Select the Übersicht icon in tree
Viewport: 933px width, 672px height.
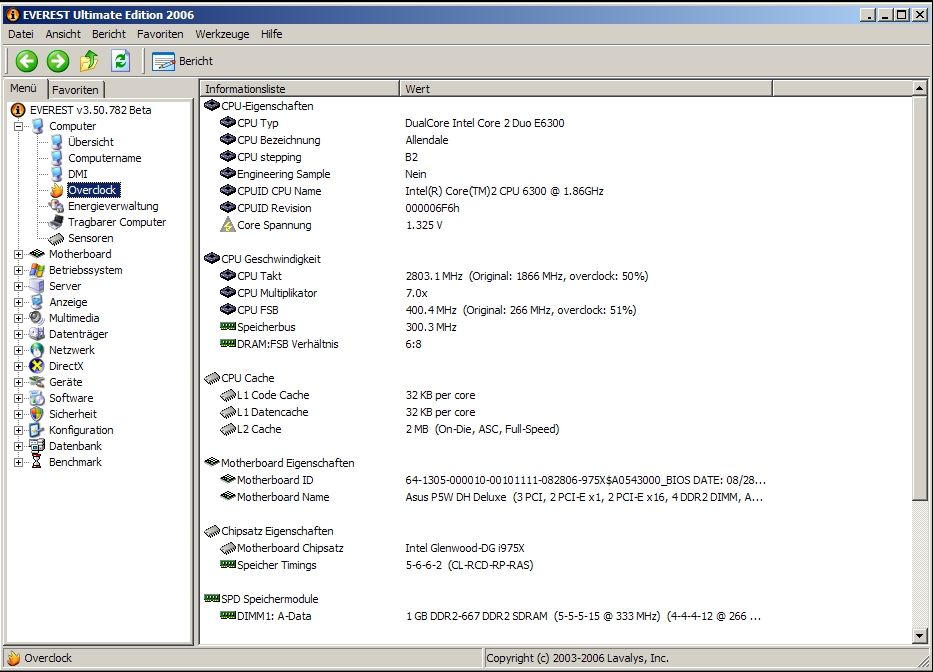click(x=57, y=142)
